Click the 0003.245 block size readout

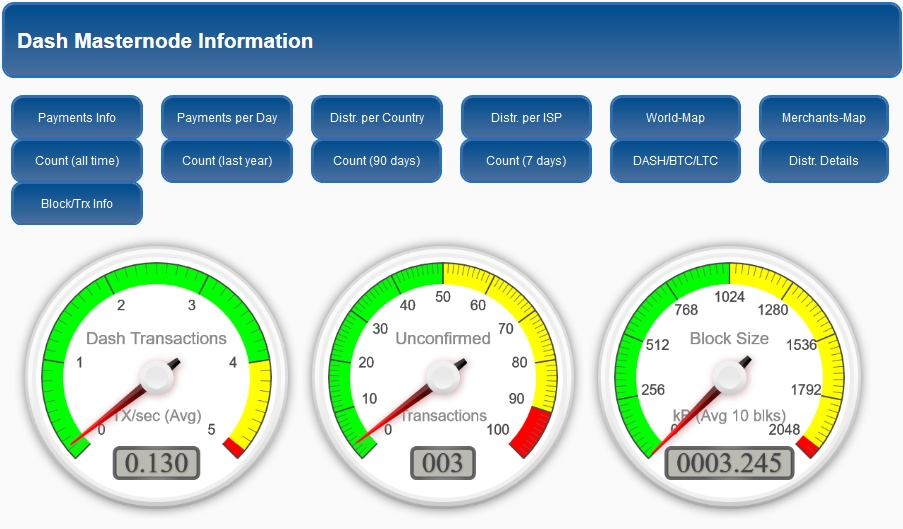[x=729, y=463]
